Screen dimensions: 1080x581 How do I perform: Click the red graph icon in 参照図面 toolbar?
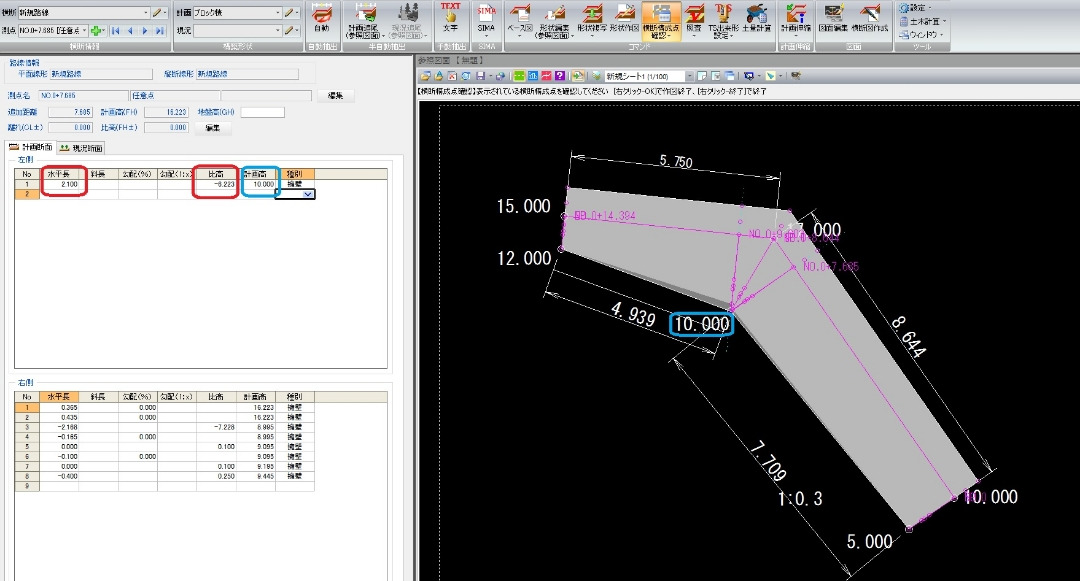(x=546, y=76)
